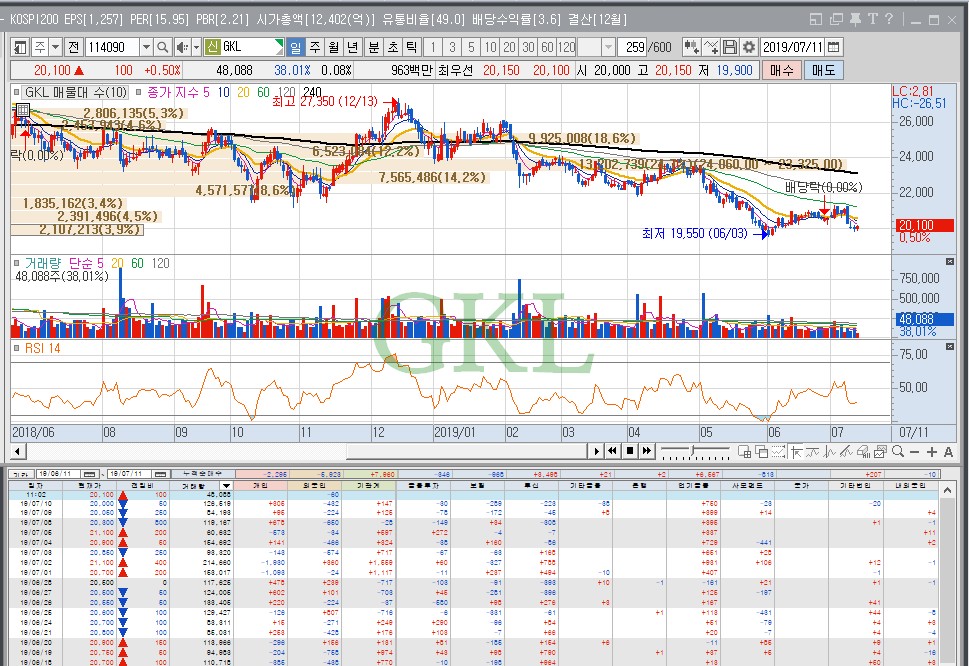
Task: Click the chart picture snapshot icon
Action: point(881,452)
